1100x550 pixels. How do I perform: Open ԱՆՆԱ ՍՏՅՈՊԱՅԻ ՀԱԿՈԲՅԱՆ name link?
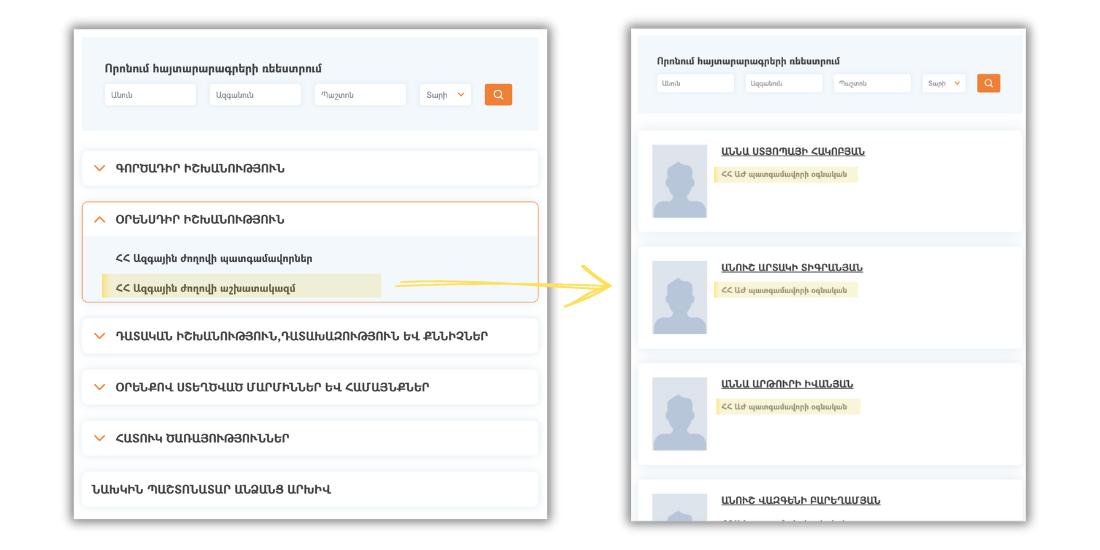(x=792, y=152)
